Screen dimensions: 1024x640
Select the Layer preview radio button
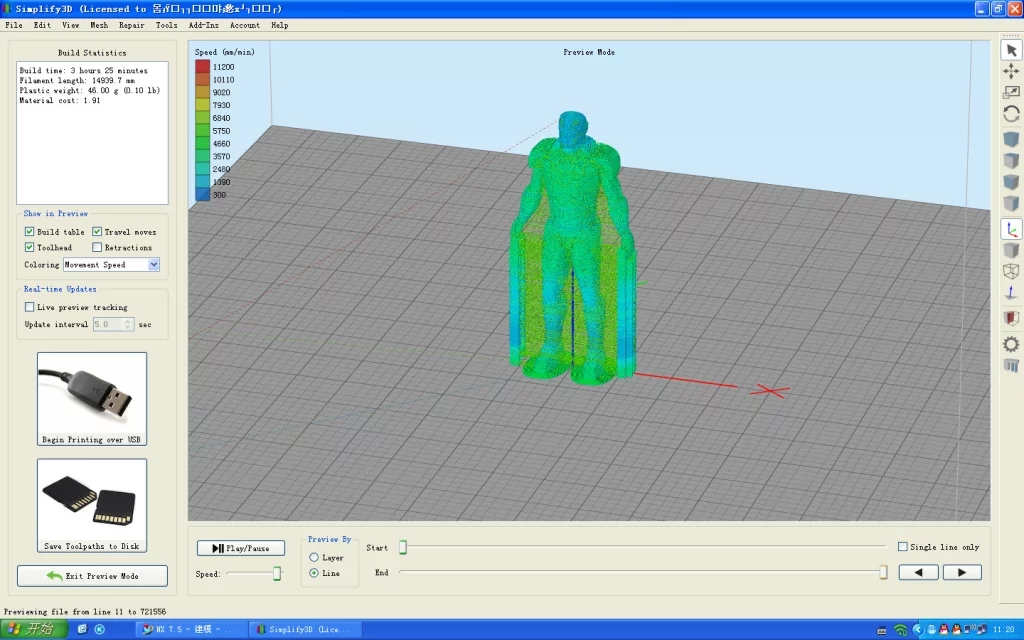(x=314, y=557)
